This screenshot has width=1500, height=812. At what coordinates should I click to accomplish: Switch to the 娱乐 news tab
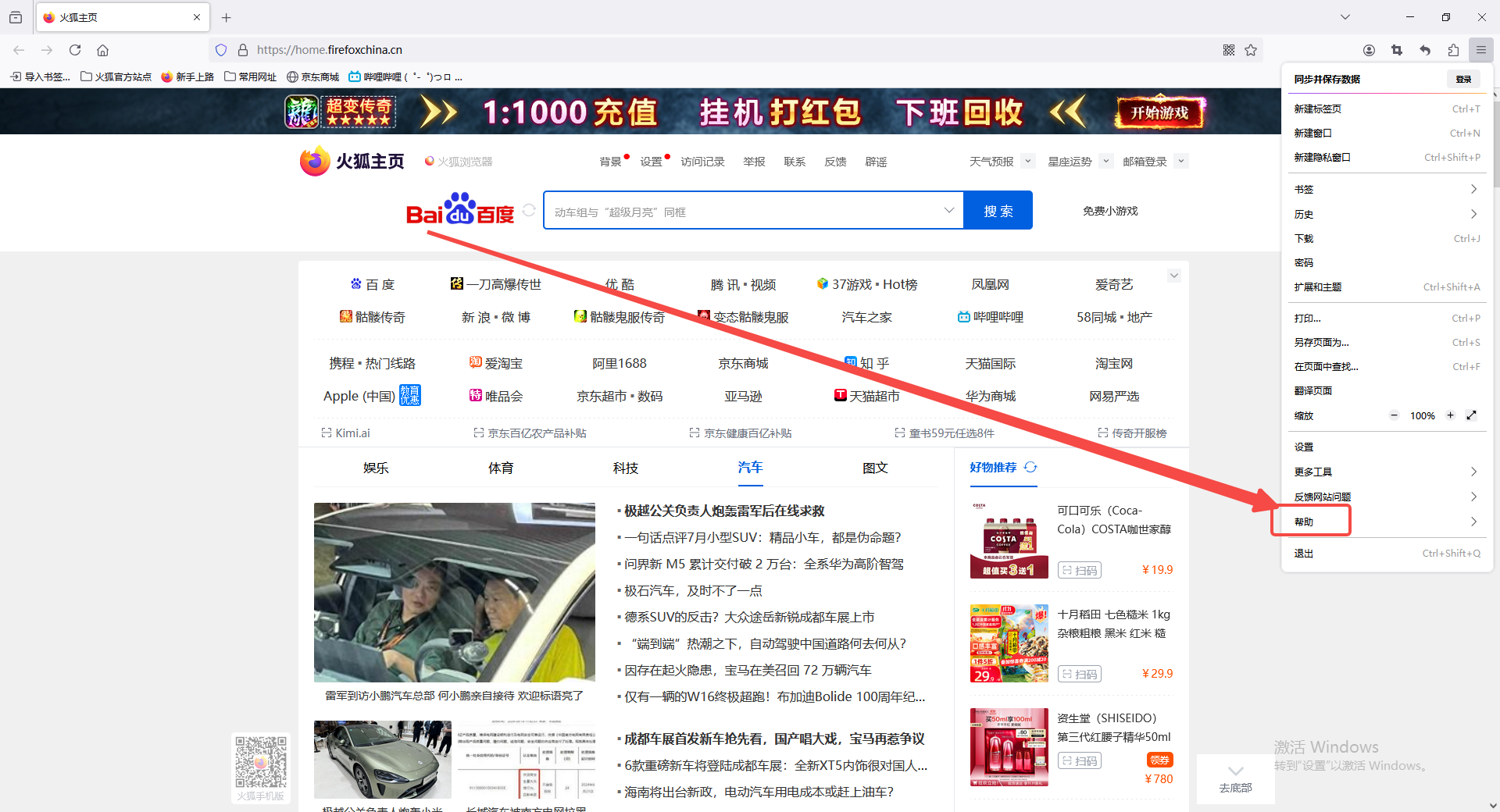click(x=376, y=468)
